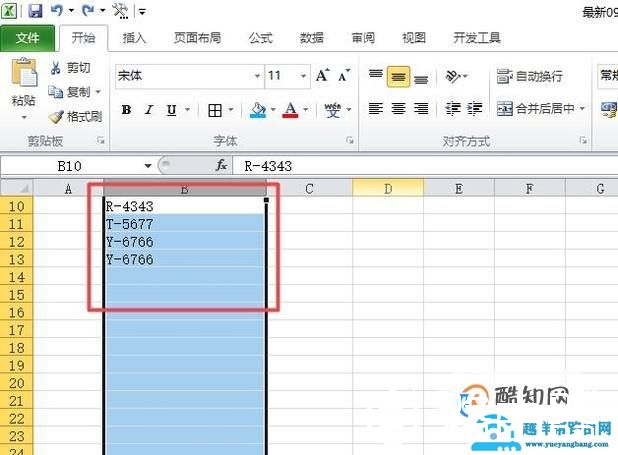This screenshot has width=618, height=455.
Task: Switch to the 视图 tab
Action: [x=414, y=38]
